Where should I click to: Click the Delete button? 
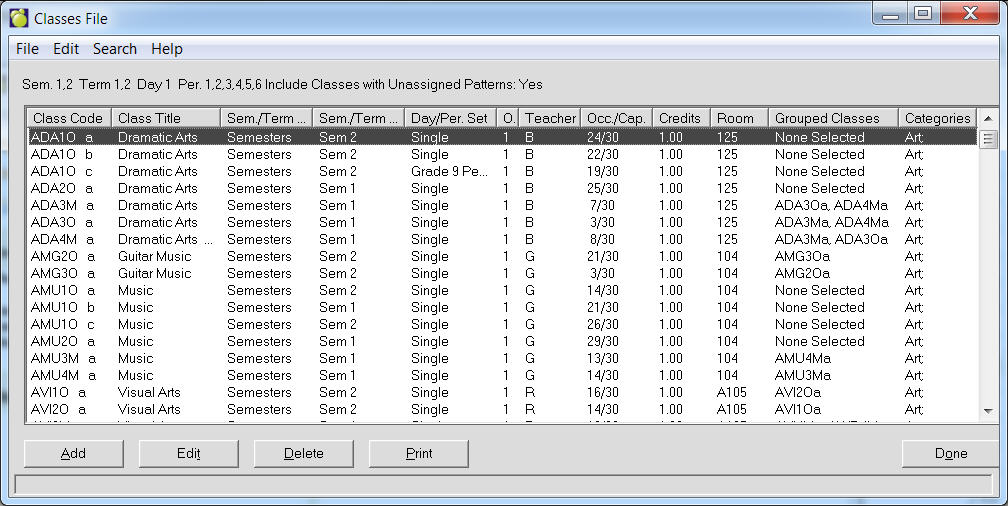tap(304, 453)
